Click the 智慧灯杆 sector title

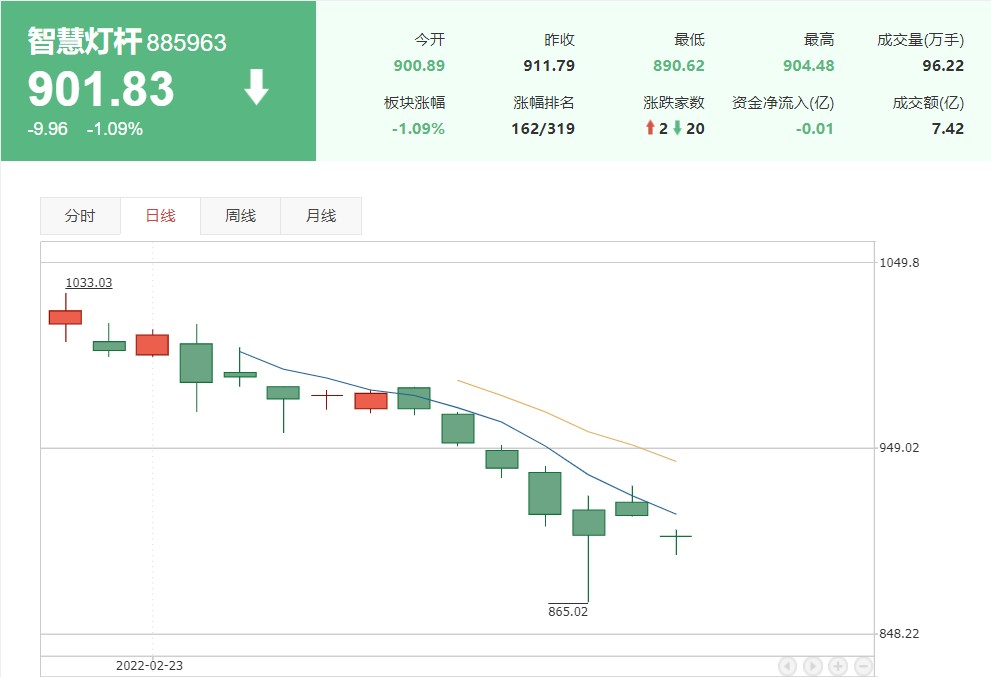coord(84,42)
